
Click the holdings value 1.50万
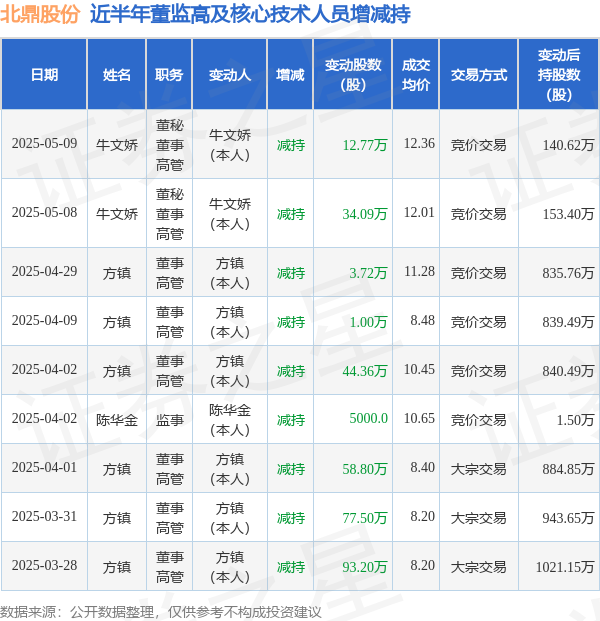click(575, 420)
